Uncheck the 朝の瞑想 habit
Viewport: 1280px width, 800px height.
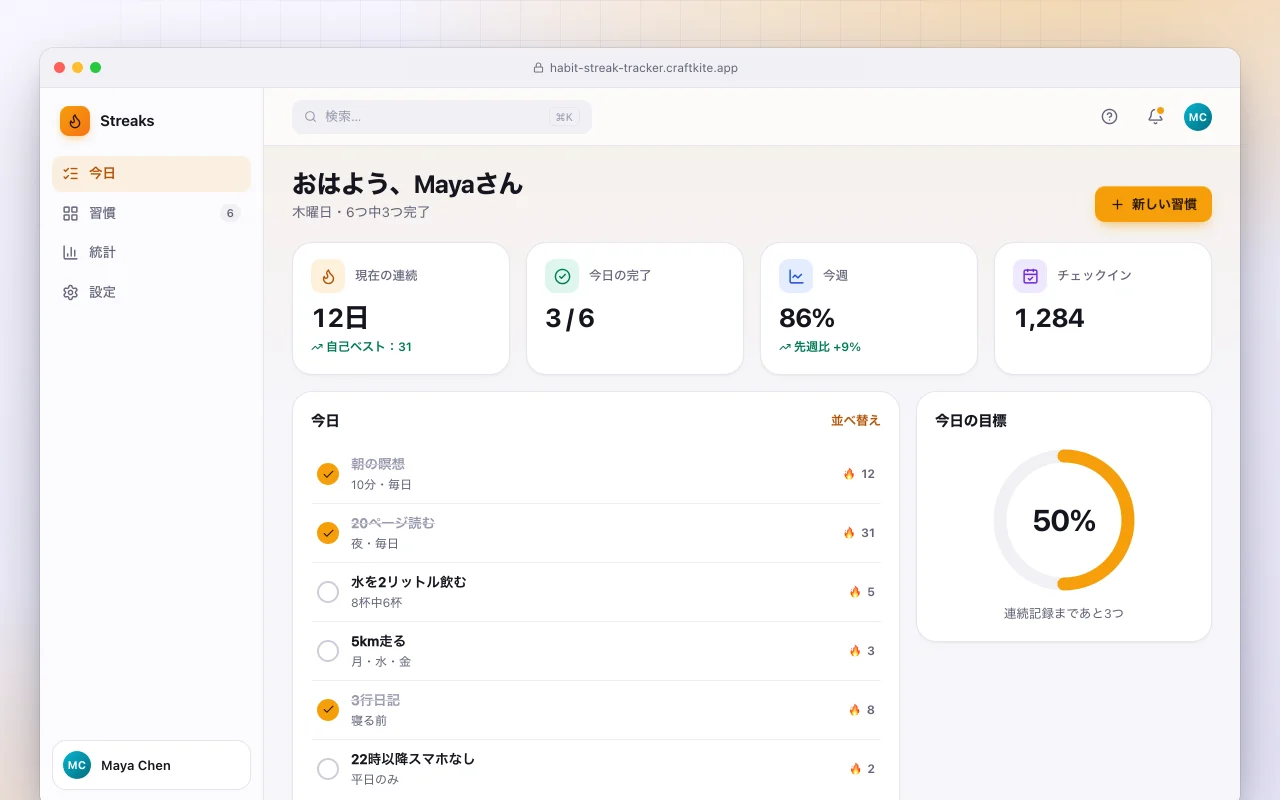pyautogui.click(x=328, y=474)
